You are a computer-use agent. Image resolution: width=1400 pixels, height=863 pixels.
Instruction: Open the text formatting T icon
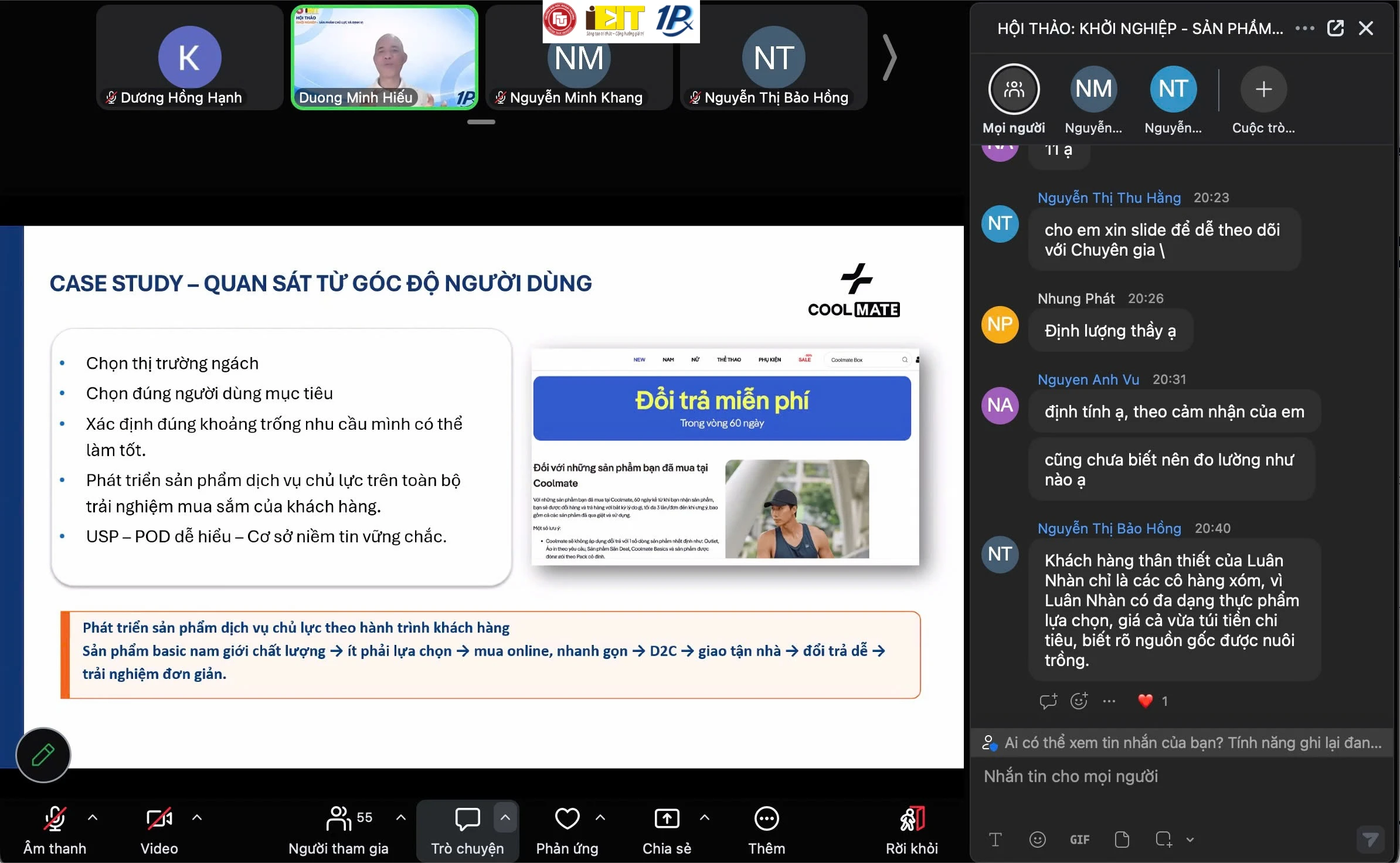point(995,840)
